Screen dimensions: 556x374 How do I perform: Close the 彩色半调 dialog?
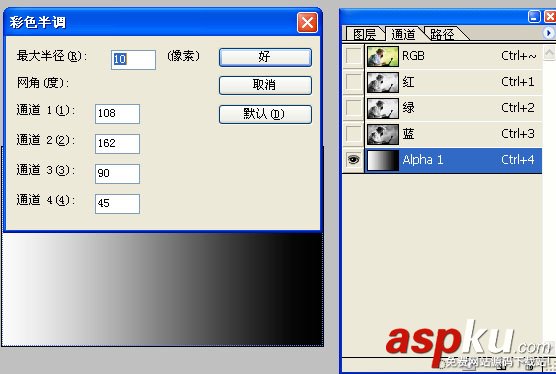307,23
